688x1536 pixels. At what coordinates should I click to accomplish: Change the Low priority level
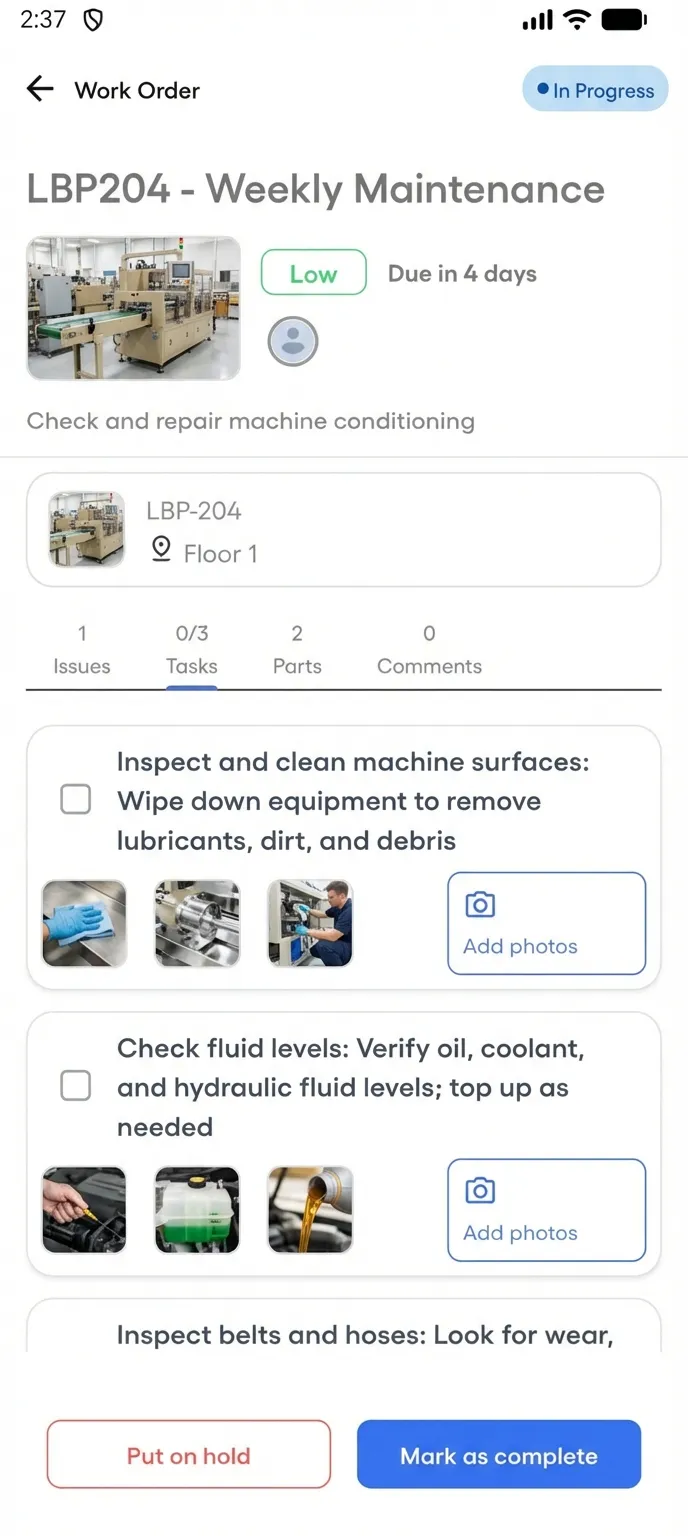pyautogui.click(x=312, y=272)
